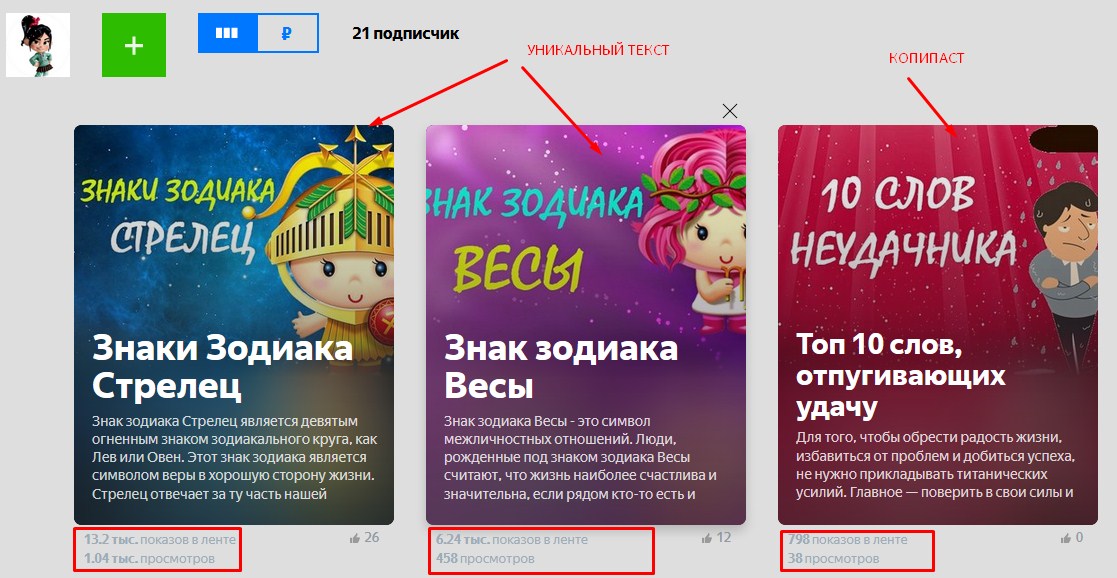The image size is (1117, 578).
Task: Click the like icon under the Топ 10 слов card
Action: coord(1066,539)
